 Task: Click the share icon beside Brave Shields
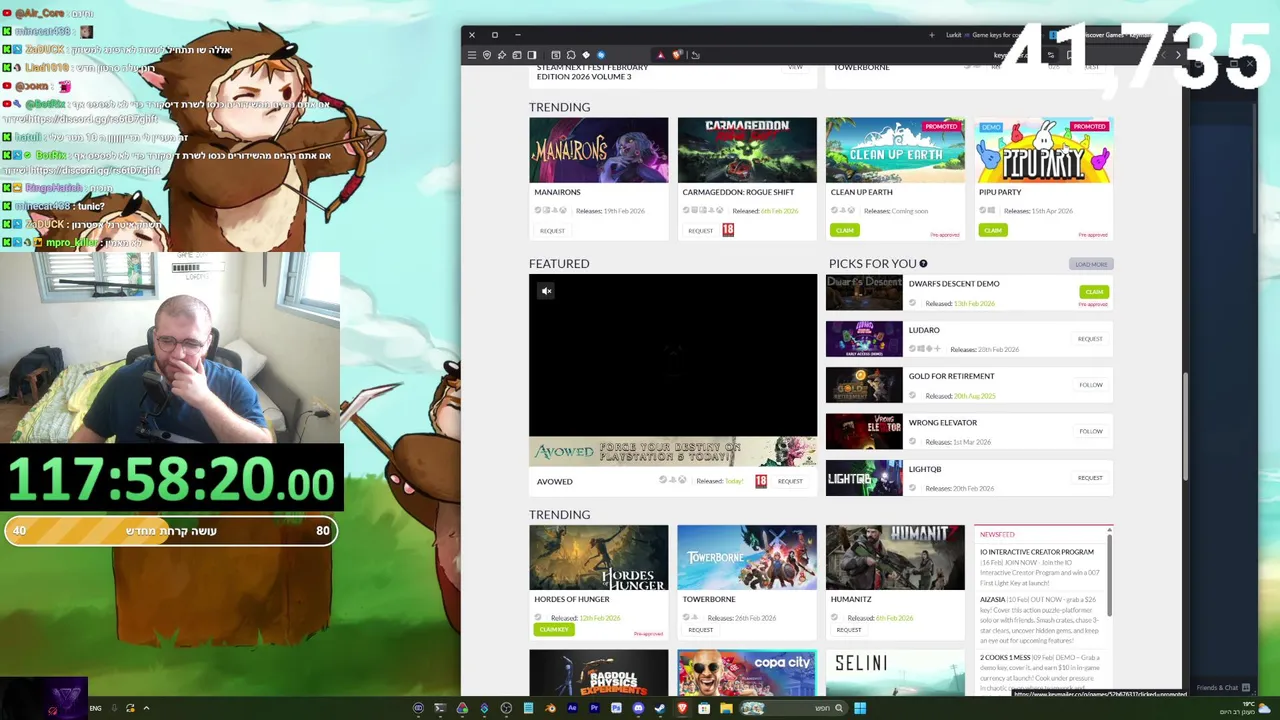[695, 55]
